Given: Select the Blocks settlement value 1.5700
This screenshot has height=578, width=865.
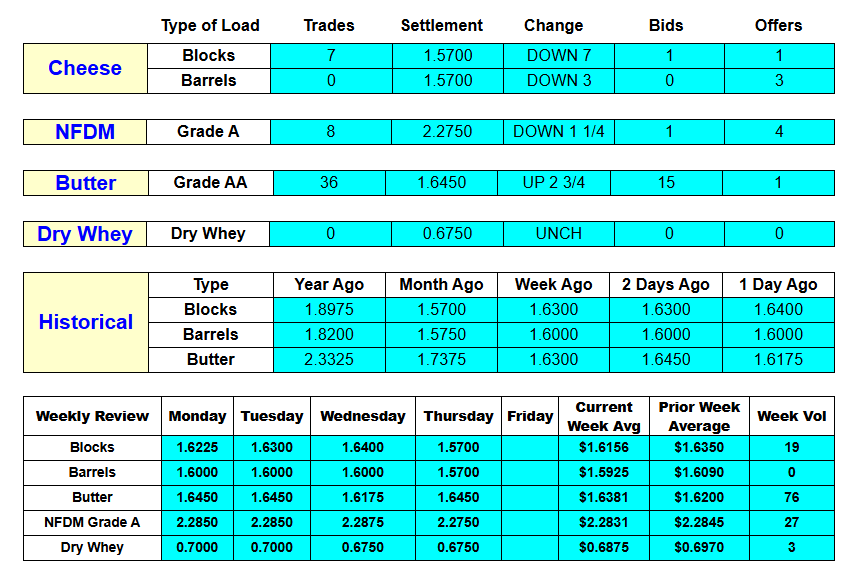Looking at the screenshot, I should point(447,56).
